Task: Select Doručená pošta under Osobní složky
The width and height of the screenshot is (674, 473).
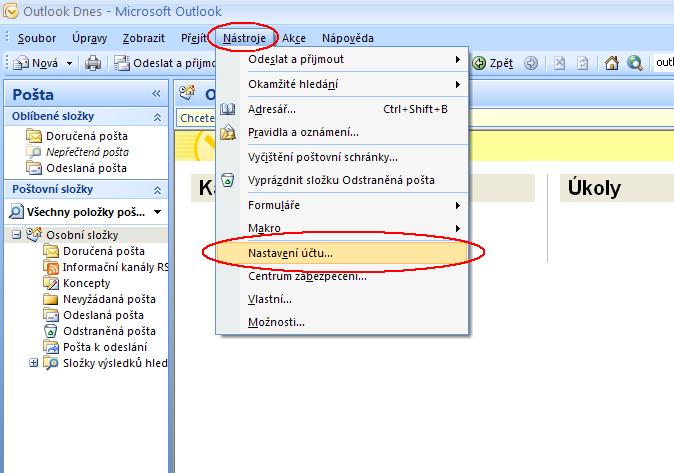Action: [x=104, y=251]
